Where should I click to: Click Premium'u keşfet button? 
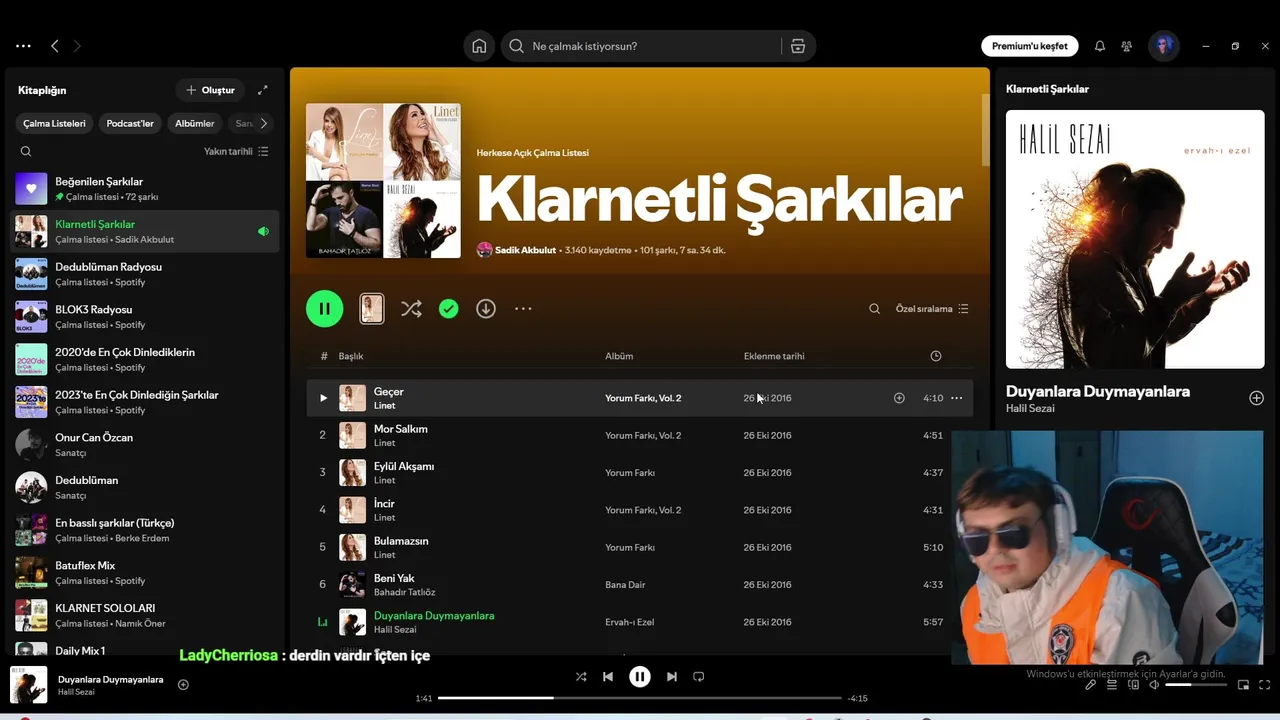click(1029, 46)
